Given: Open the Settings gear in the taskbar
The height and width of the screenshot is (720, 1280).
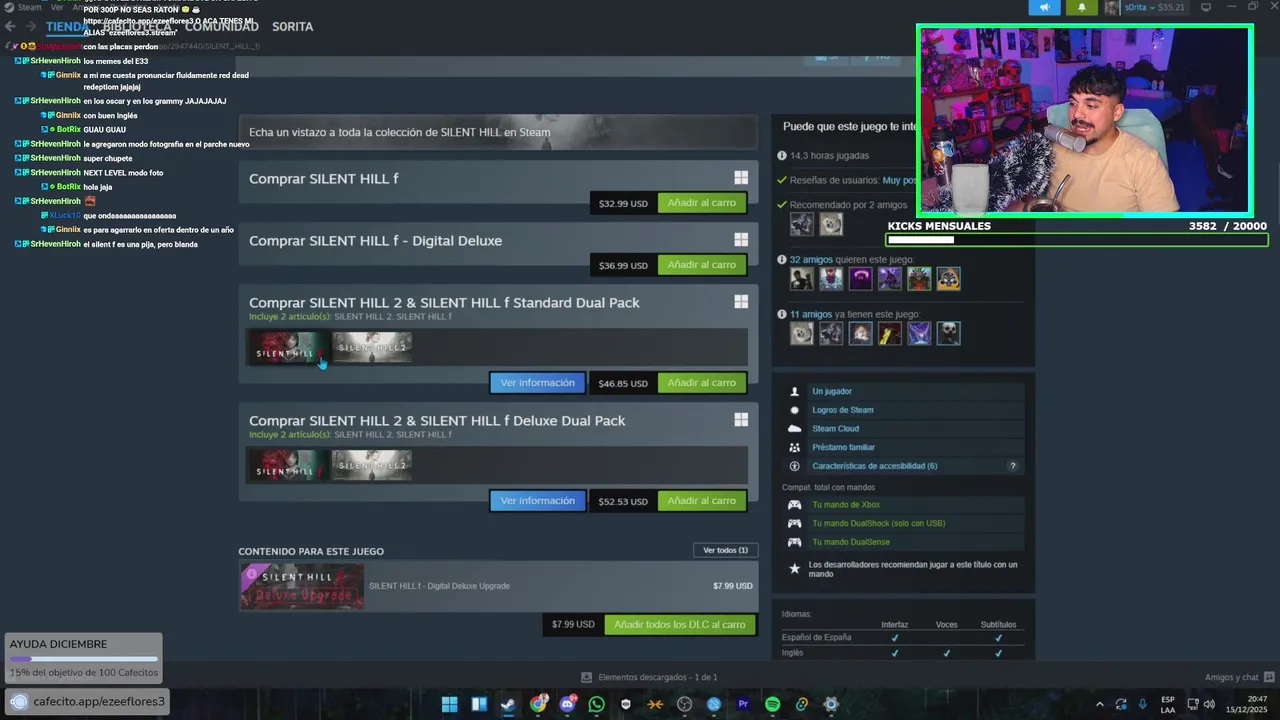Looking at the screenshot, I should pyautogui.click(x=831, y=704).
